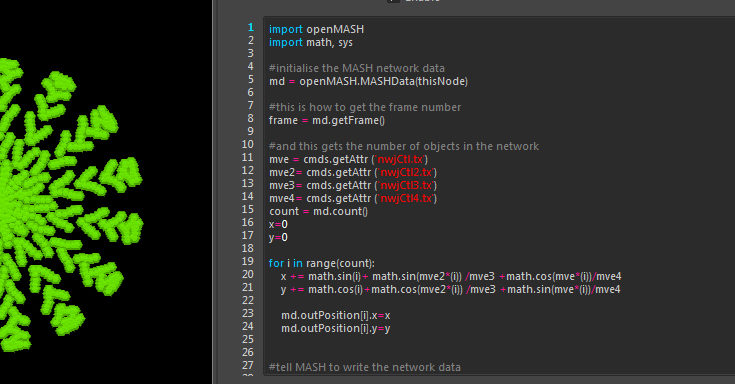735x384 pixels.
Task: Click comment '#tell MASH to write the network data'
Action: pos(365,367)
